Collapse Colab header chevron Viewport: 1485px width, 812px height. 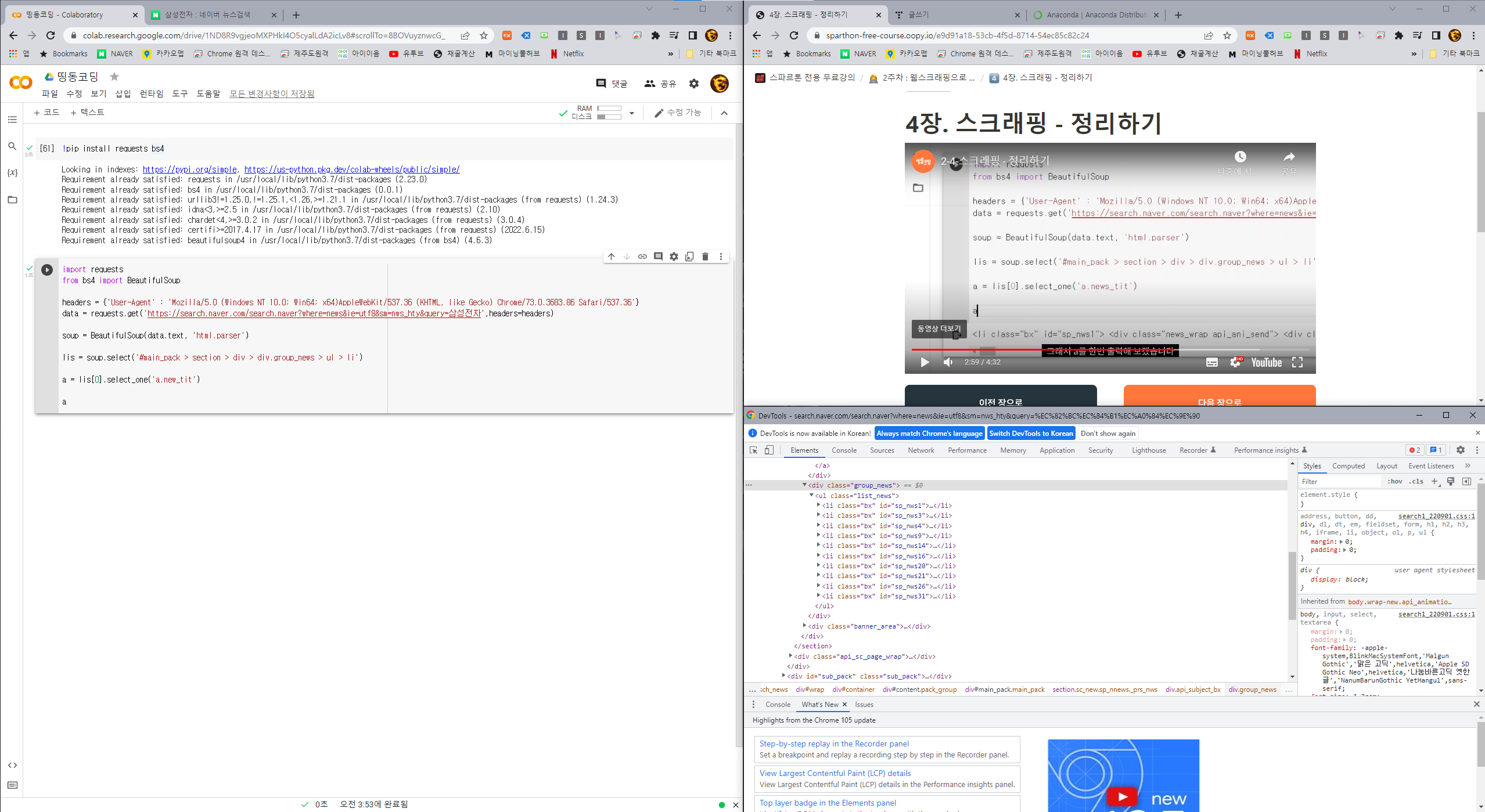(x=724, y=113)
